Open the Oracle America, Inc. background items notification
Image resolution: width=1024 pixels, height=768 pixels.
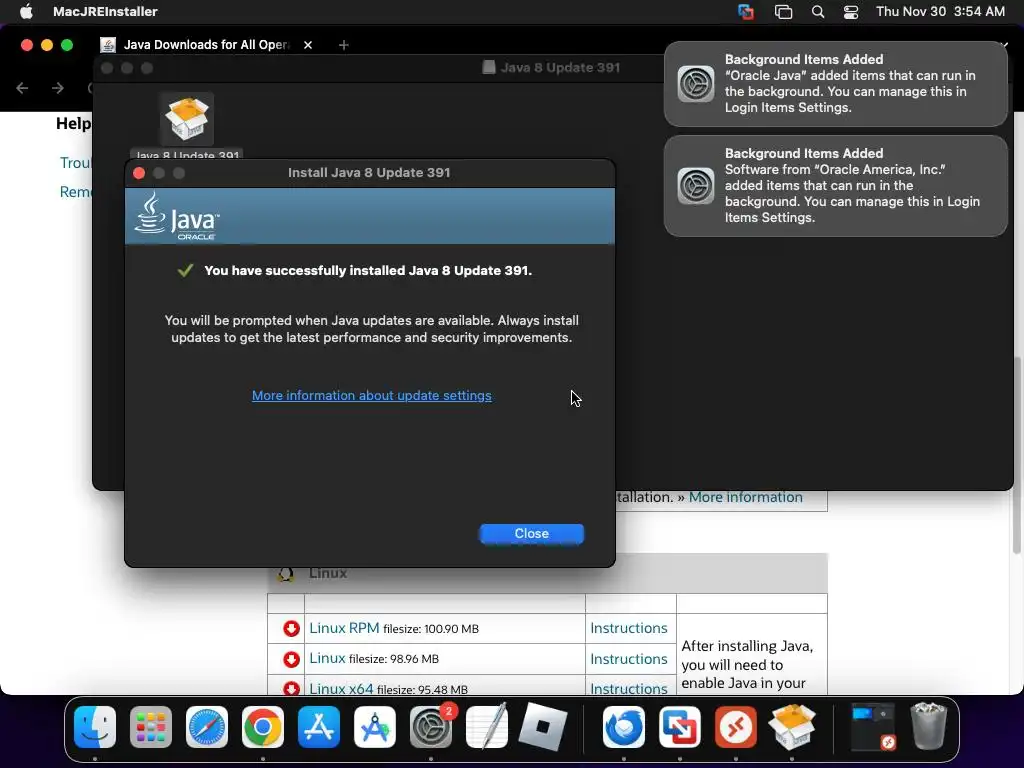[836, 185]
